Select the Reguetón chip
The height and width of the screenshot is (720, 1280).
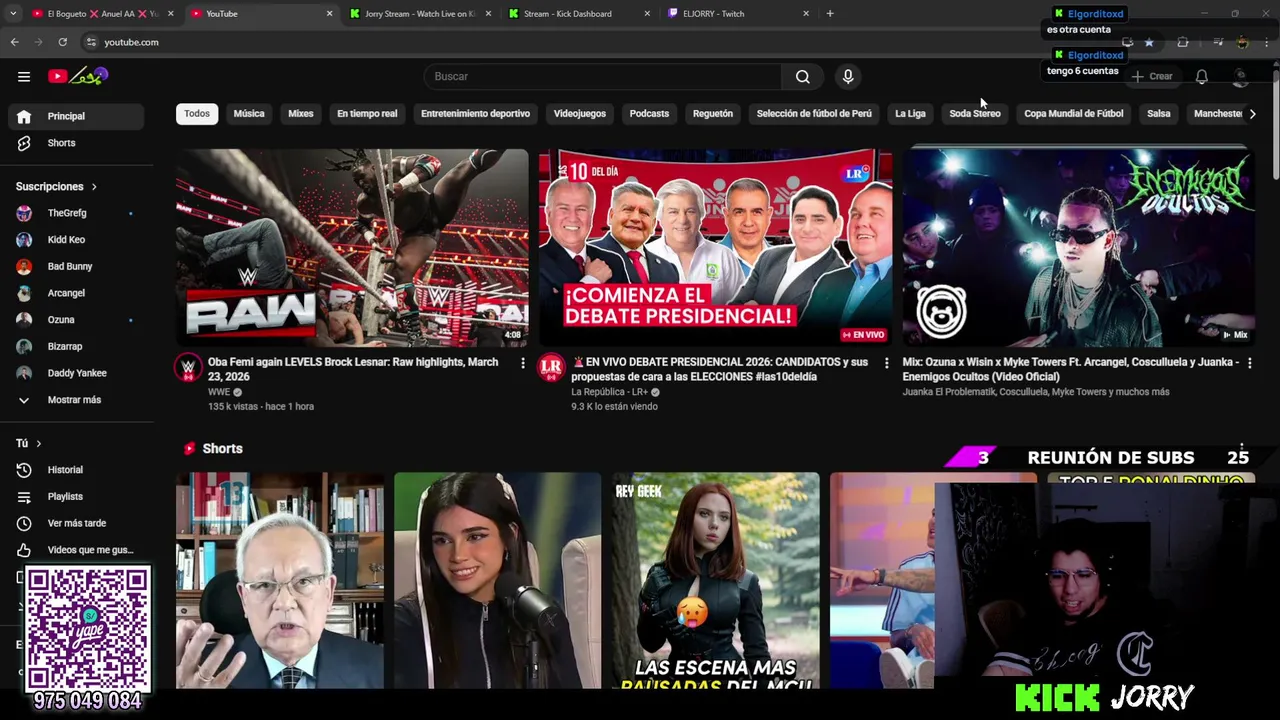[713, 113]
